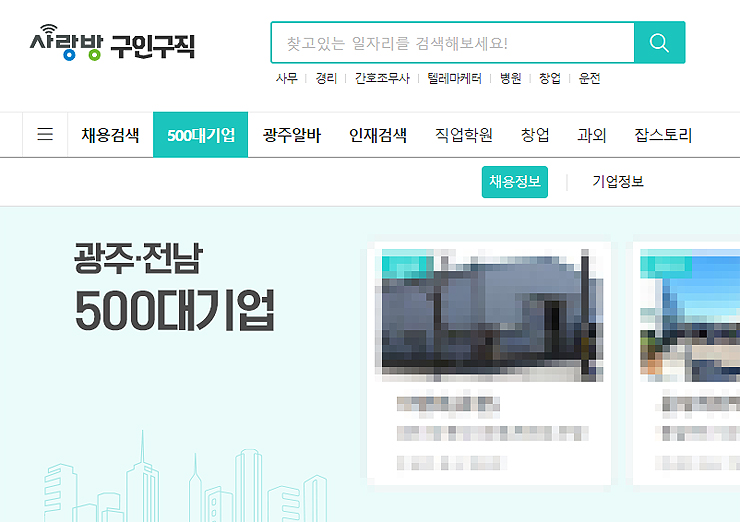This screenshot has width=740, height=522.
Task: Select the 병원 keyword link
Action: tap(511, 78)
